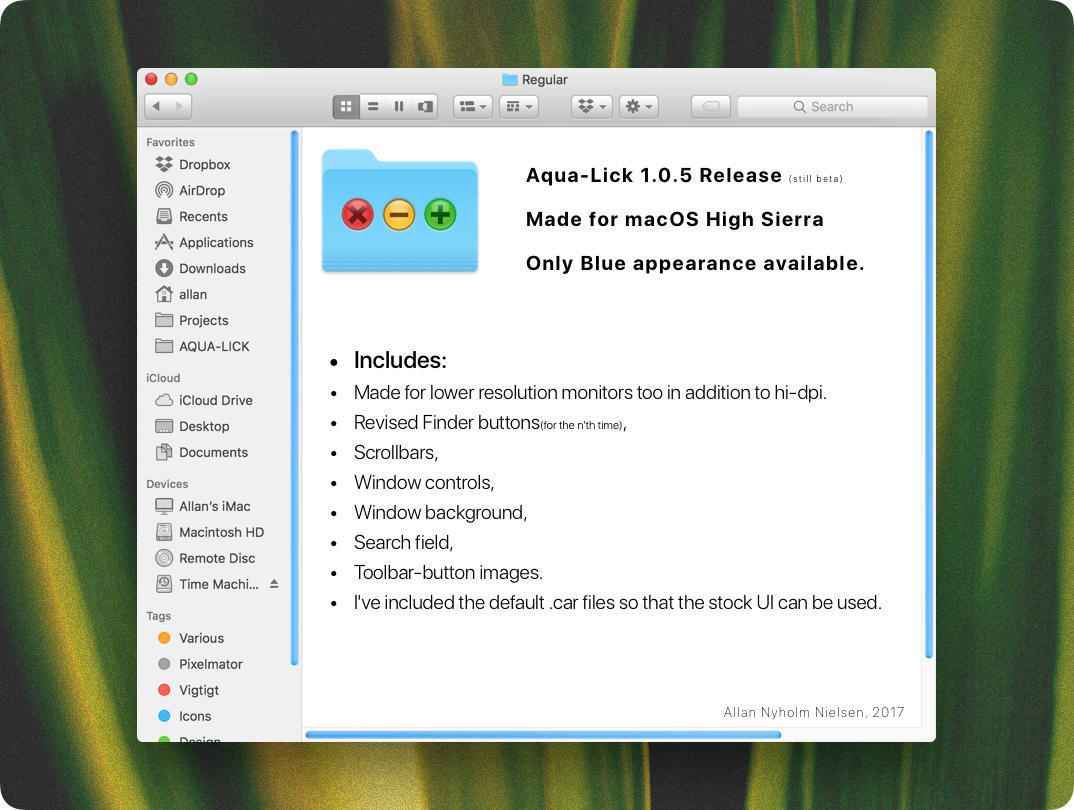The image size is (1074, 810).
Task: Select Remote Disc device
Action: (x=218, y=558)
